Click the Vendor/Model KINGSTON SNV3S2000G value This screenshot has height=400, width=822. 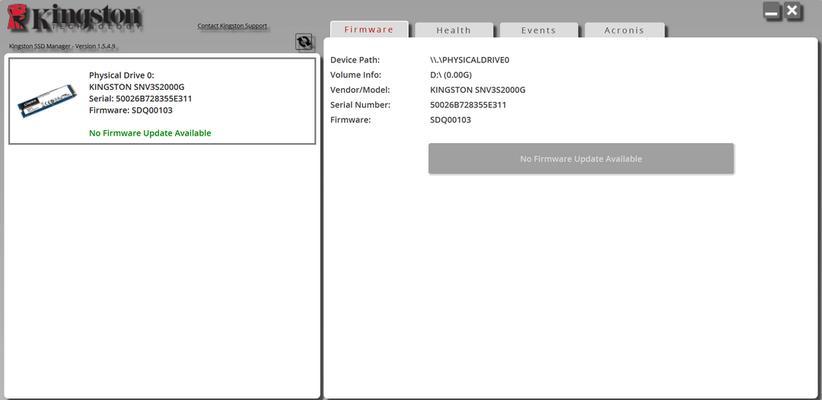tap(478, 90)
